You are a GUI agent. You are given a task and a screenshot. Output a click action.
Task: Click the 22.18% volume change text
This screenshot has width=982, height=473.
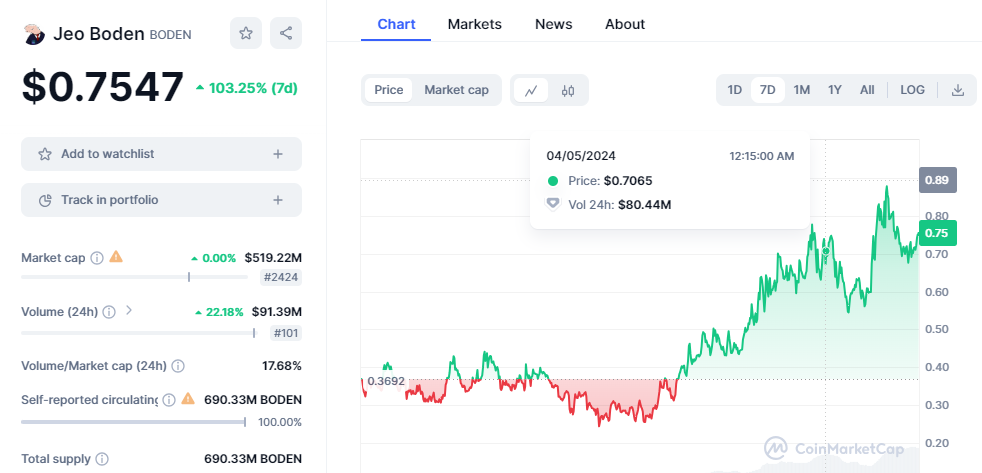224,312
